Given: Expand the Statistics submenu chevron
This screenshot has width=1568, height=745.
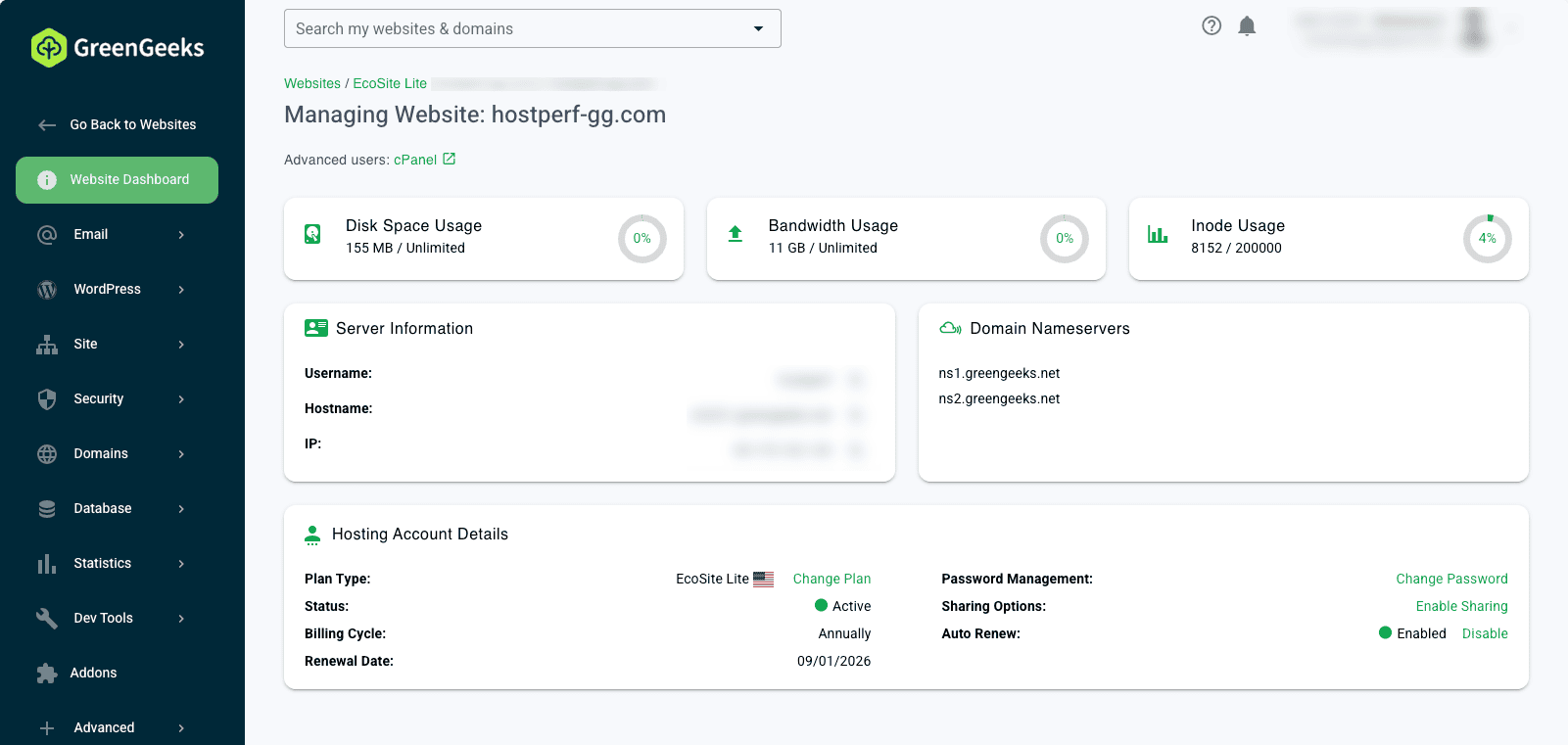Looking at the screenshot, I should pyautogui.click(x=181, y=564).
